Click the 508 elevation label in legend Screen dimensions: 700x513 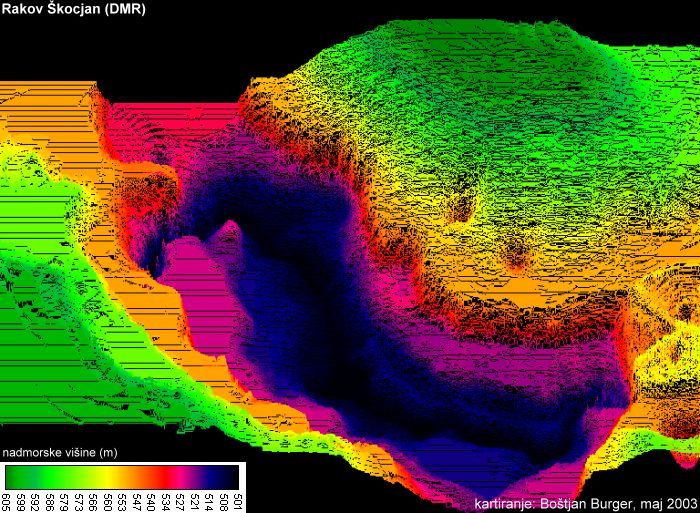pyautogui.click(x=222, y=501)
